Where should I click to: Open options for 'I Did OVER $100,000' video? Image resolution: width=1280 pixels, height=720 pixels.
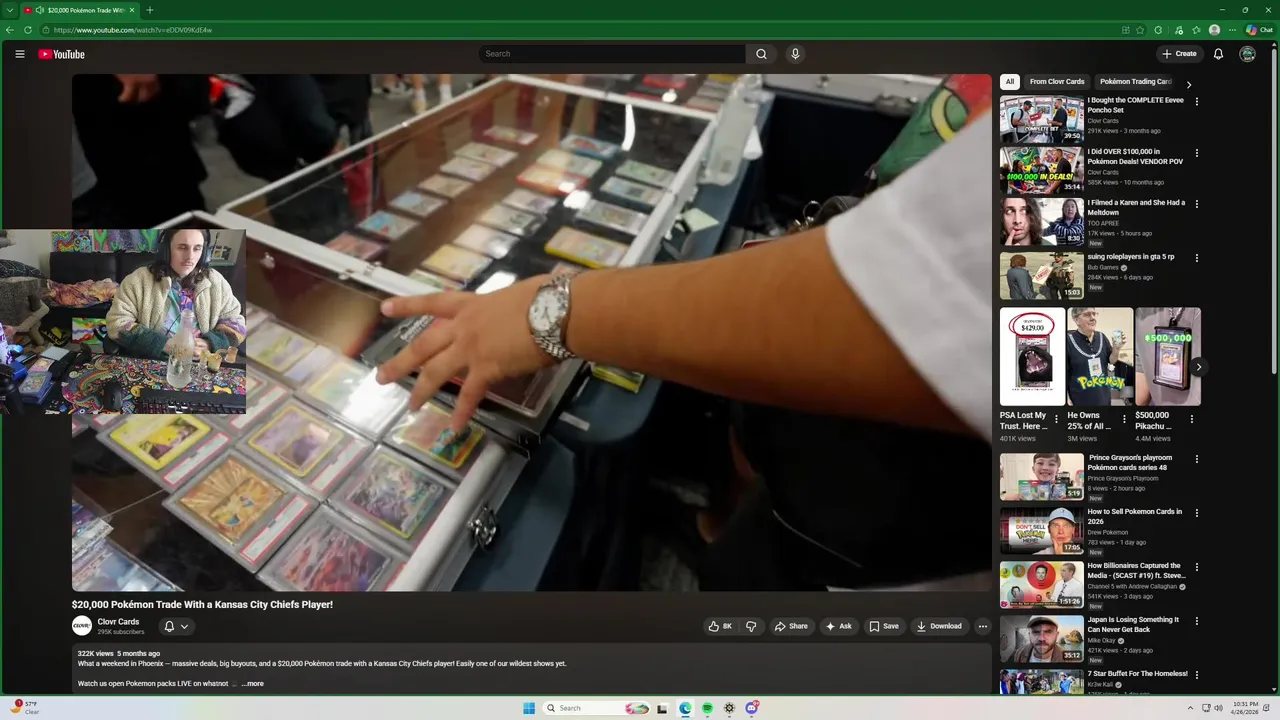(1197, 153)
